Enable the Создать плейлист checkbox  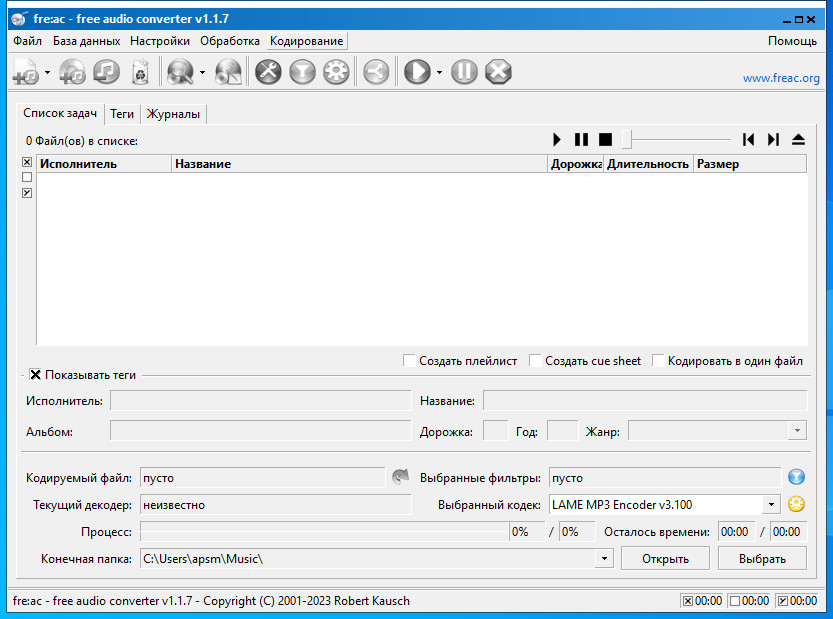[409, 361]
